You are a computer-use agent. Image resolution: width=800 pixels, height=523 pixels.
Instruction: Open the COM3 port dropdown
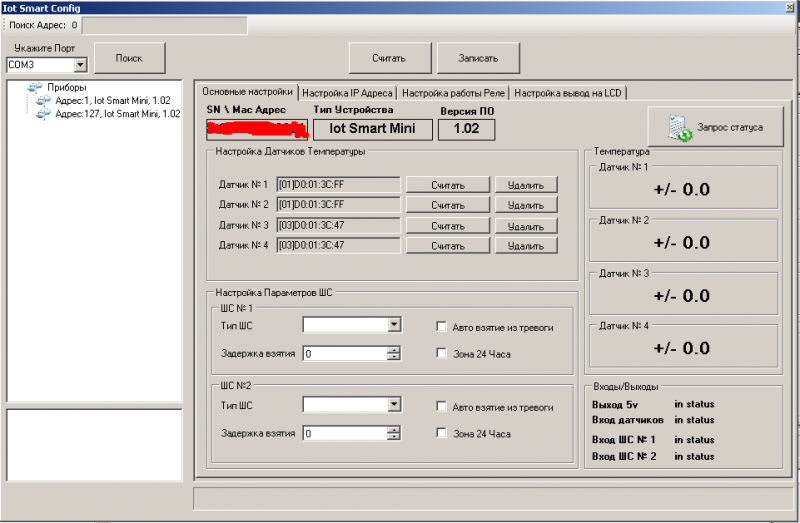[x=80, y=65]
